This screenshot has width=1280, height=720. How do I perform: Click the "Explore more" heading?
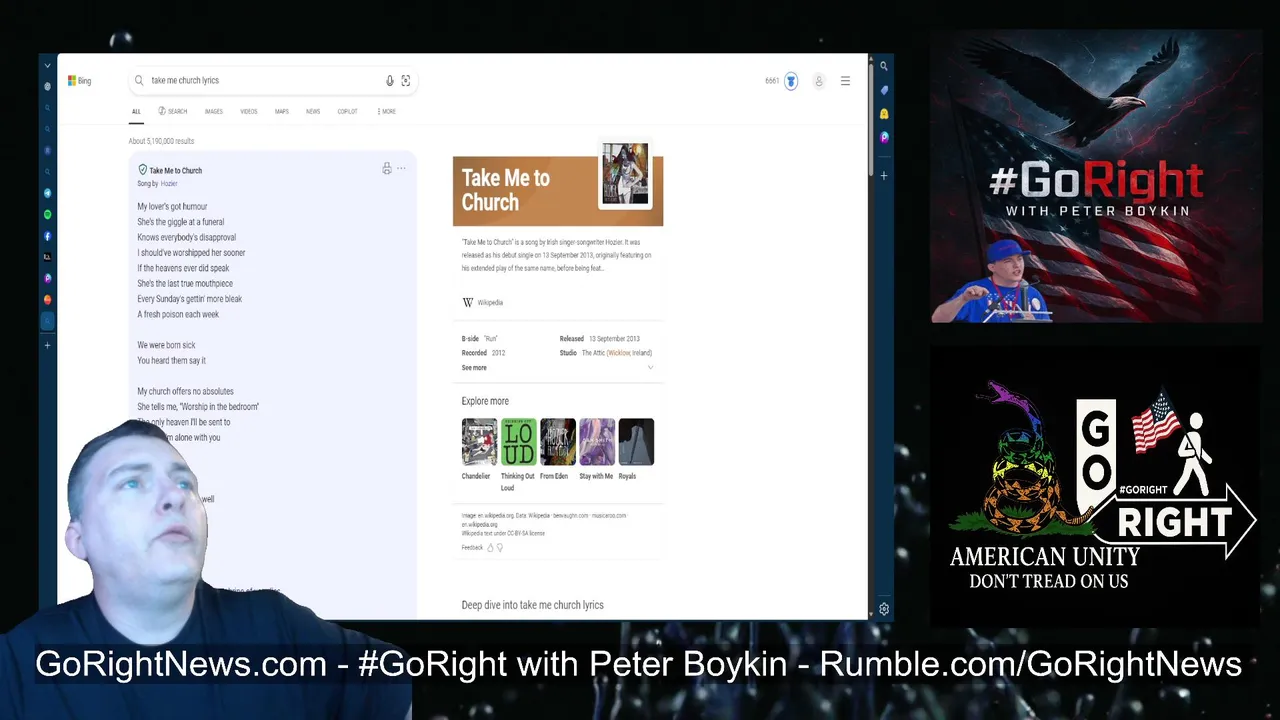coord(485,401)
